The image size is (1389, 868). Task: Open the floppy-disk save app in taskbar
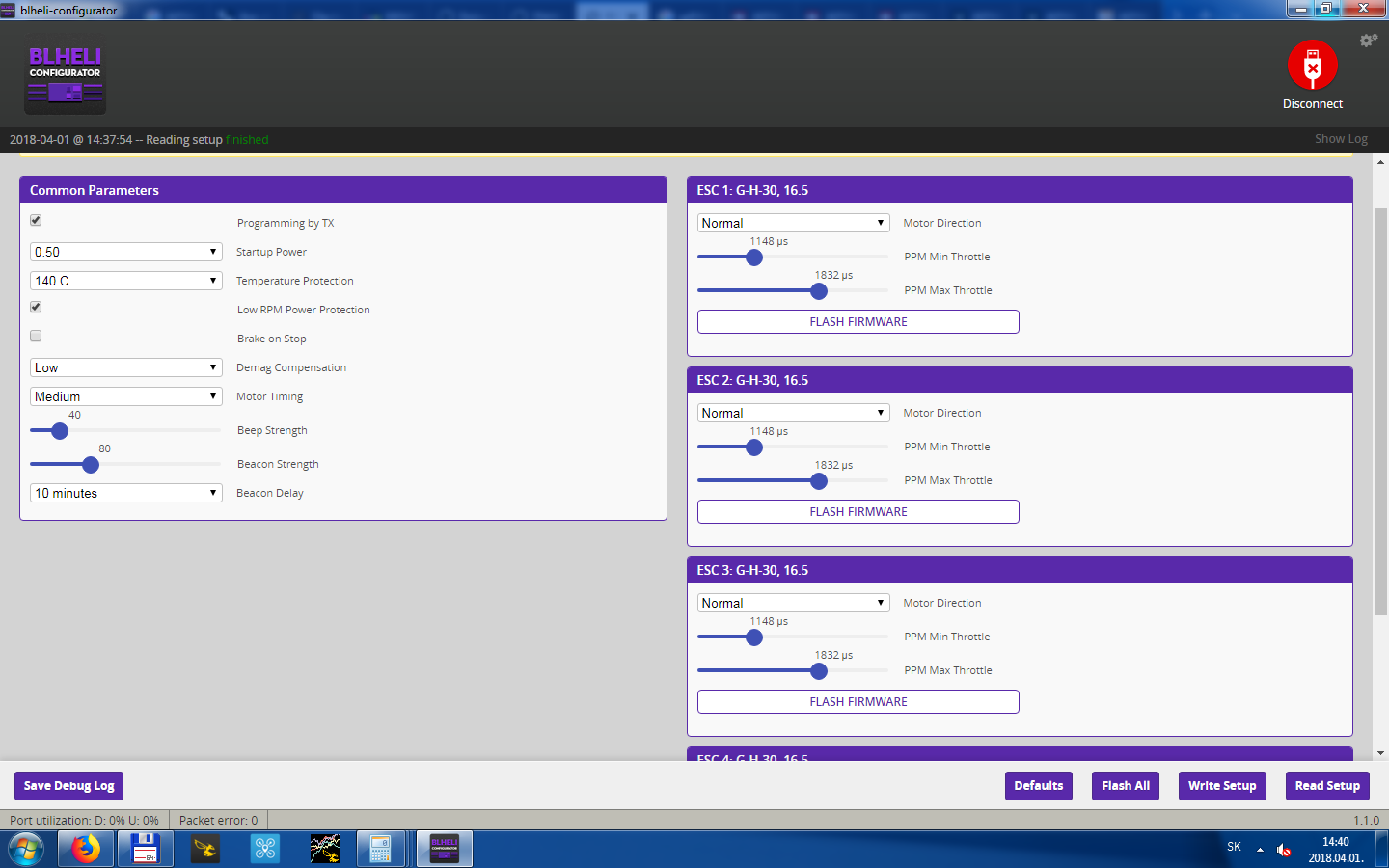tap(146, 850)
